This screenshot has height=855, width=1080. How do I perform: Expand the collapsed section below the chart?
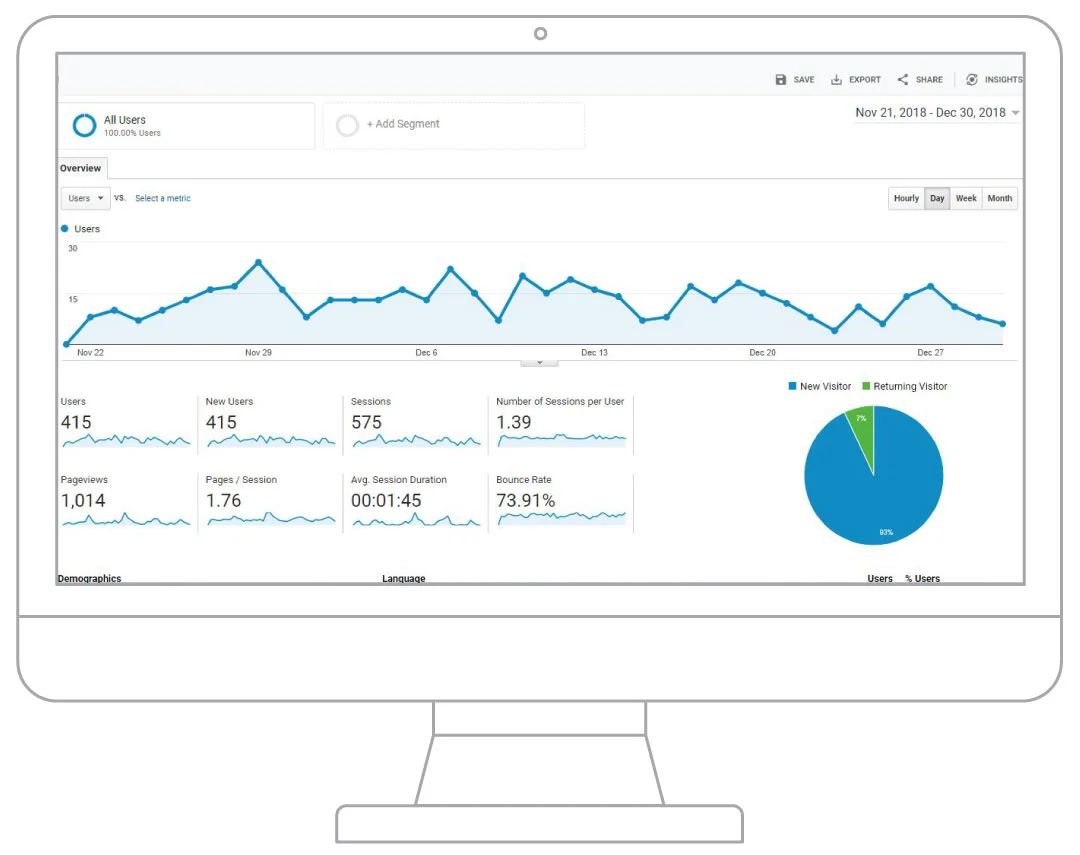(538, 362)
